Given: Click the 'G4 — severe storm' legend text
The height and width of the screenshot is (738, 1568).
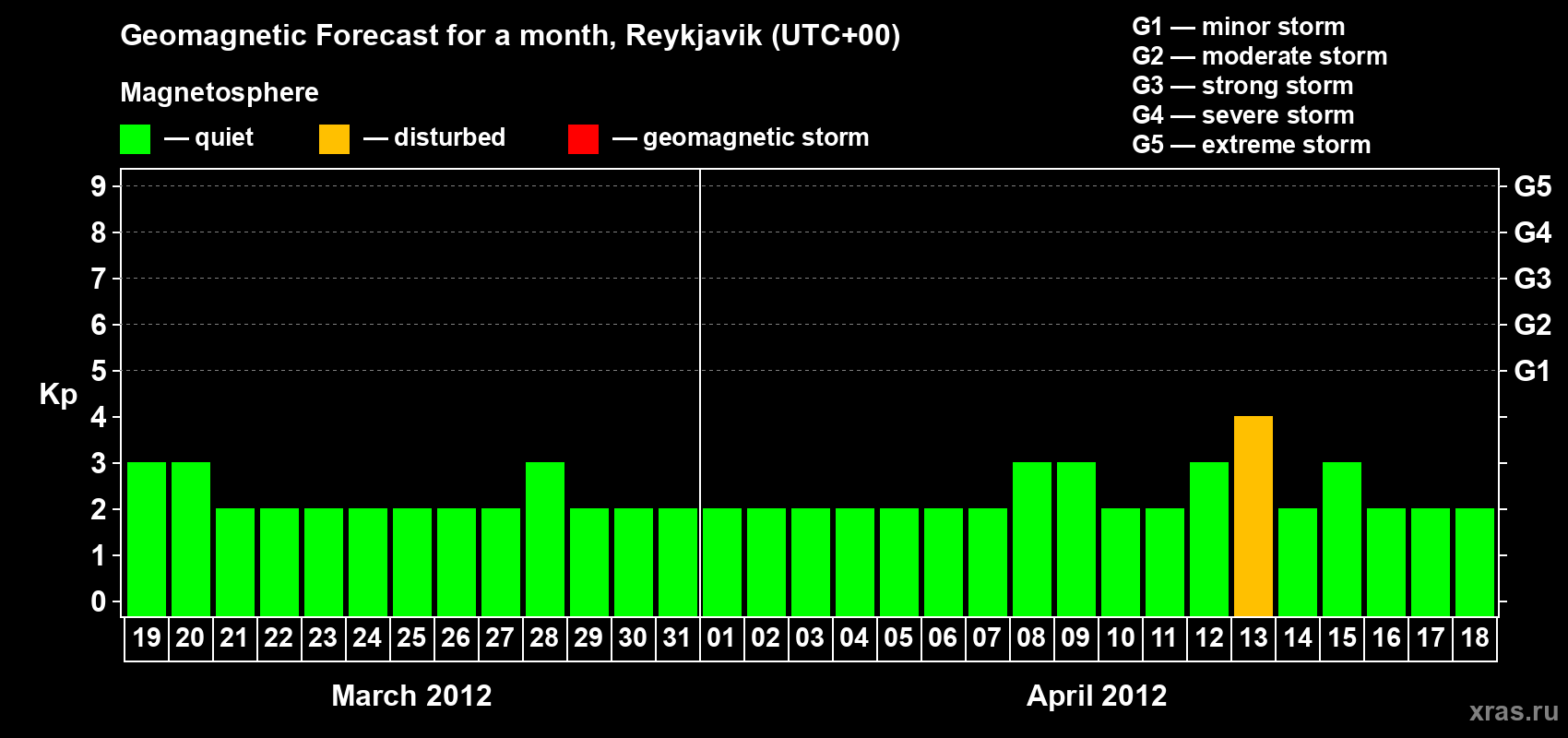Looking at the screenshot, I should click(x=1243, y=115).
